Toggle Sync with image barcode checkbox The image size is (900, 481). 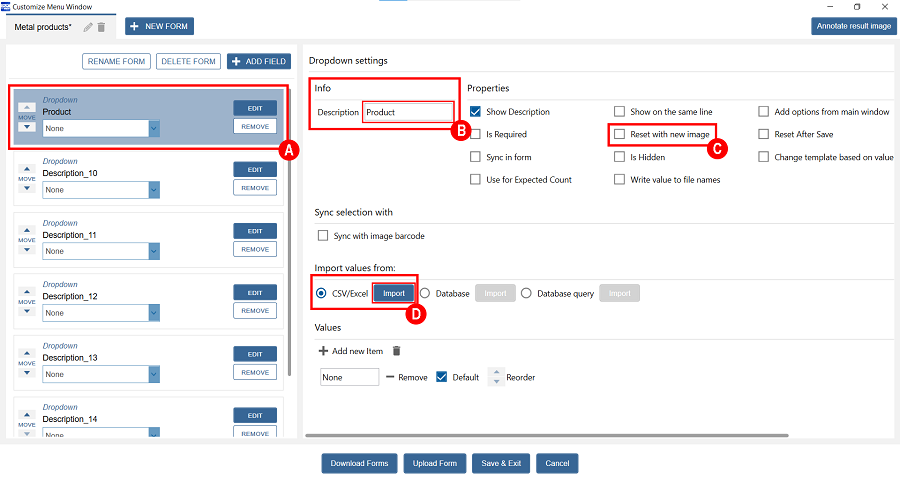[x=323, y=236]
